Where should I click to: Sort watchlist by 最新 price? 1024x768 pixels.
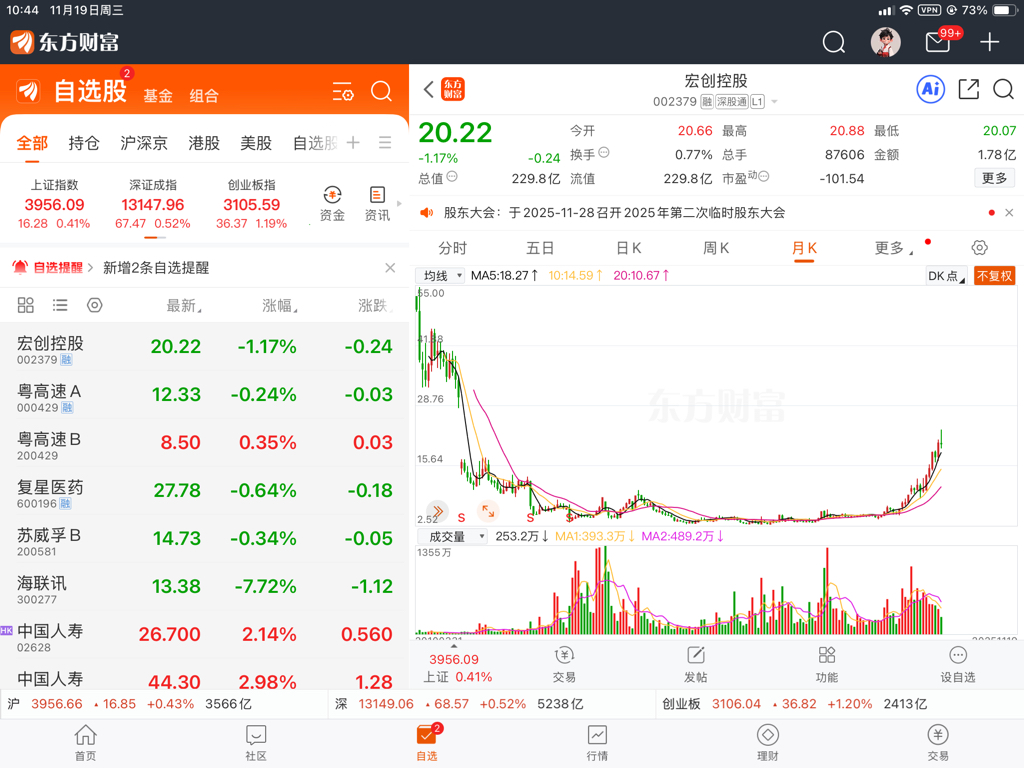click(184, 305)
